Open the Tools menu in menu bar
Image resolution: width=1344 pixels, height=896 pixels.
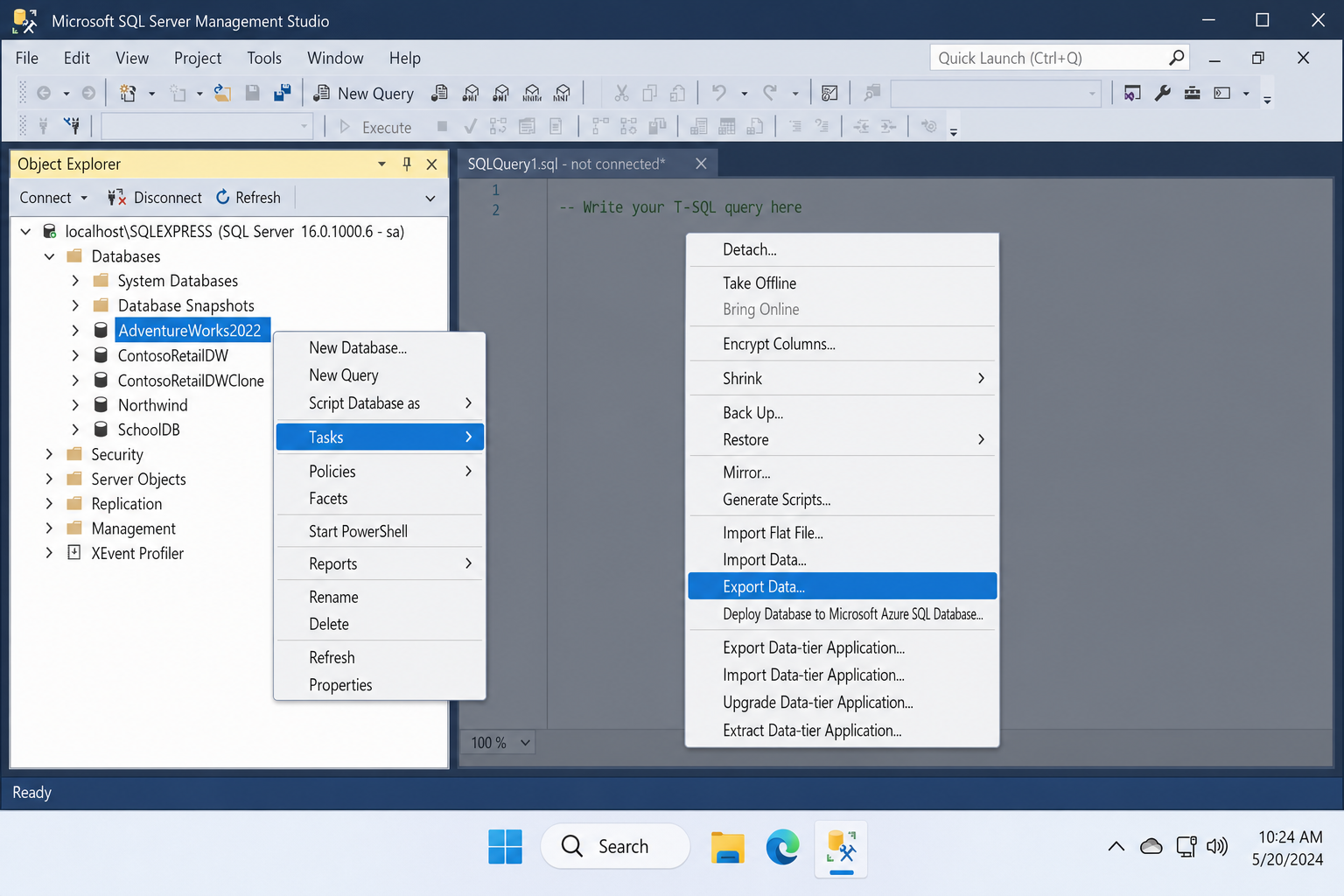tap(264, 58)
